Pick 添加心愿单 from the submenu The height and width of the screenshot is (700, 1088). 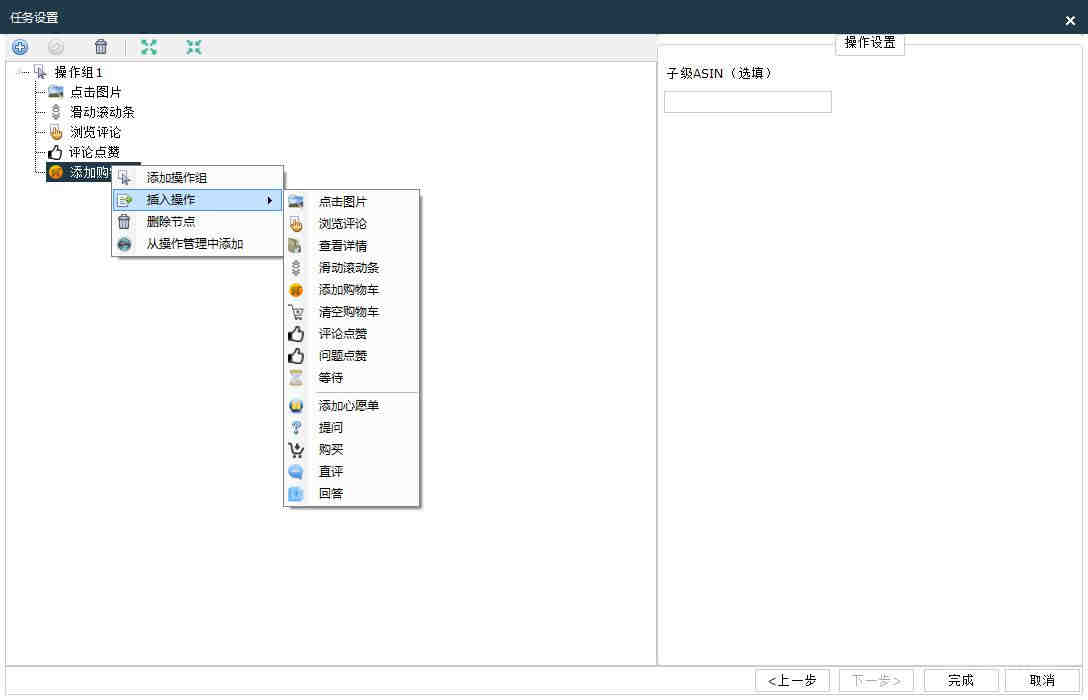click(x=349, y=406)
